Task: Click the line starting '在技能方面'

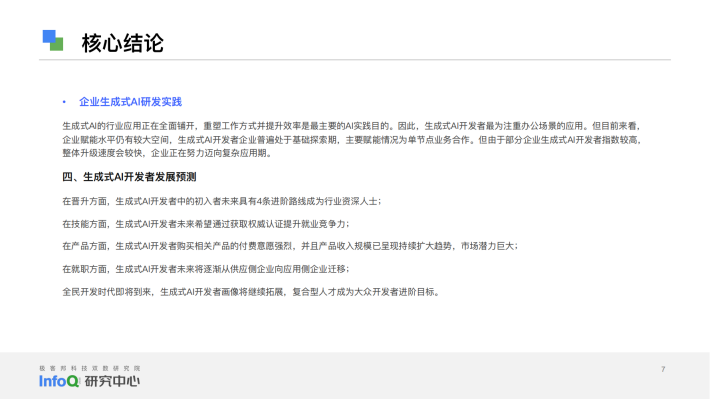Action: click(206, 224)
